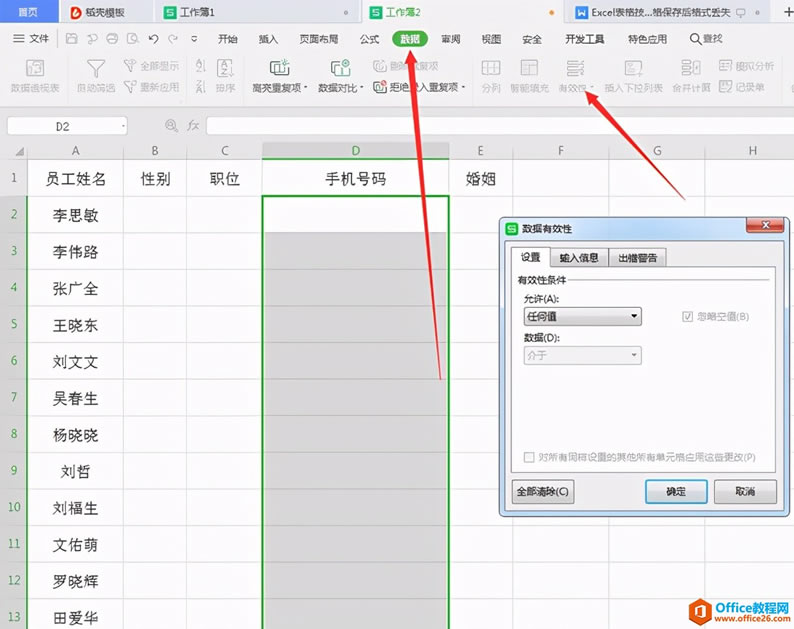Click into the formula bar input
Image resolution: width=794 pixels, height=629 pixels.
click(x=500, y=126)
